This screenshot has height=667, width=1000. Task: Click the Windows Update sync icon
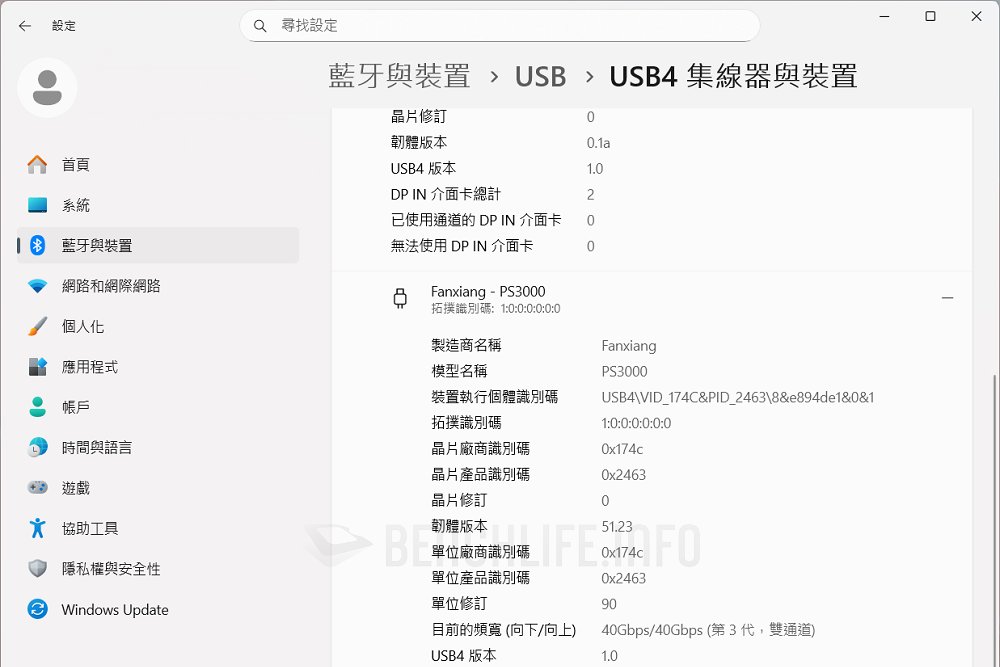[x=37, y=609]
